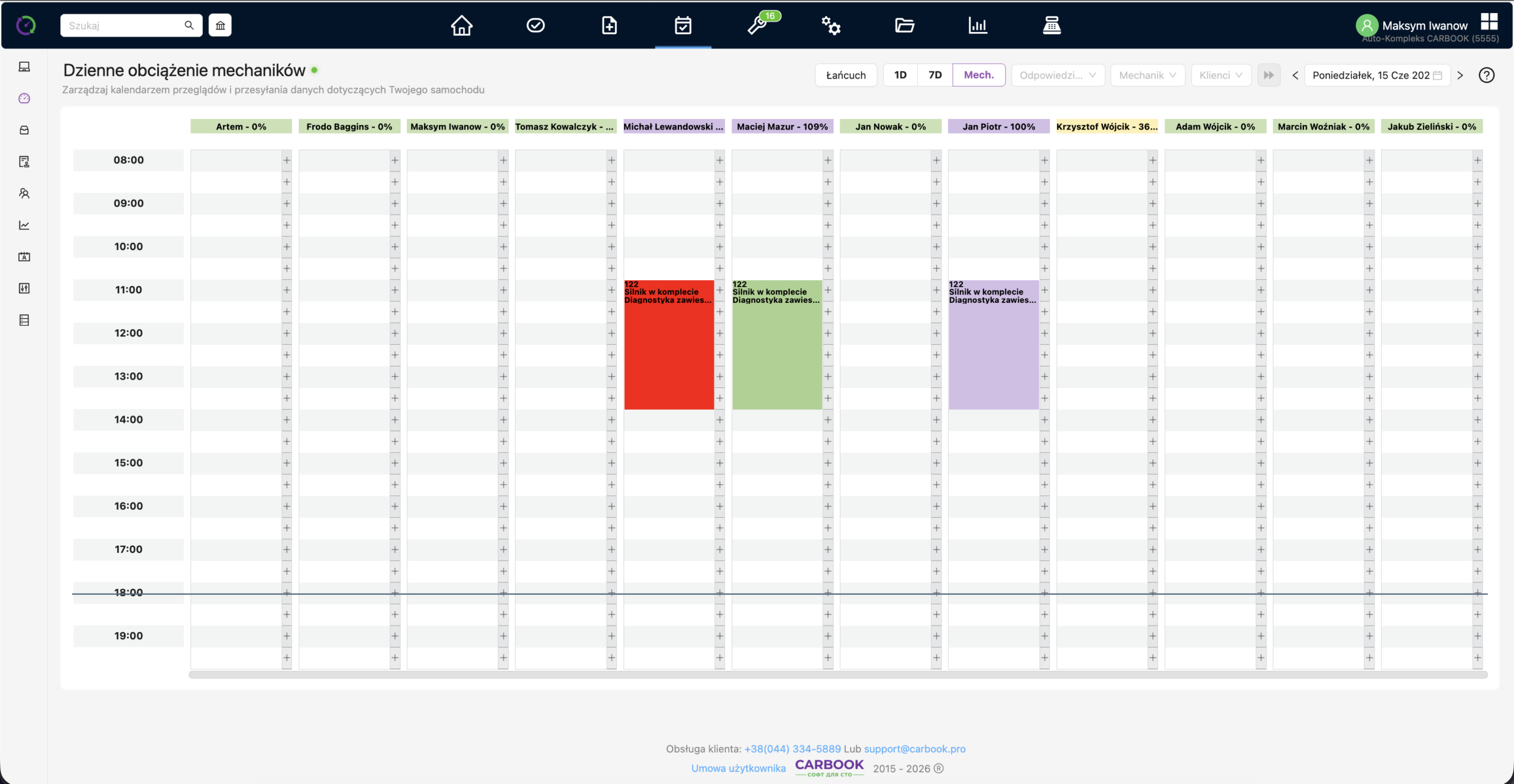Open the cash register icon
The height and width of the screenshot is (784, 1514).
[x=1052, y=25]
